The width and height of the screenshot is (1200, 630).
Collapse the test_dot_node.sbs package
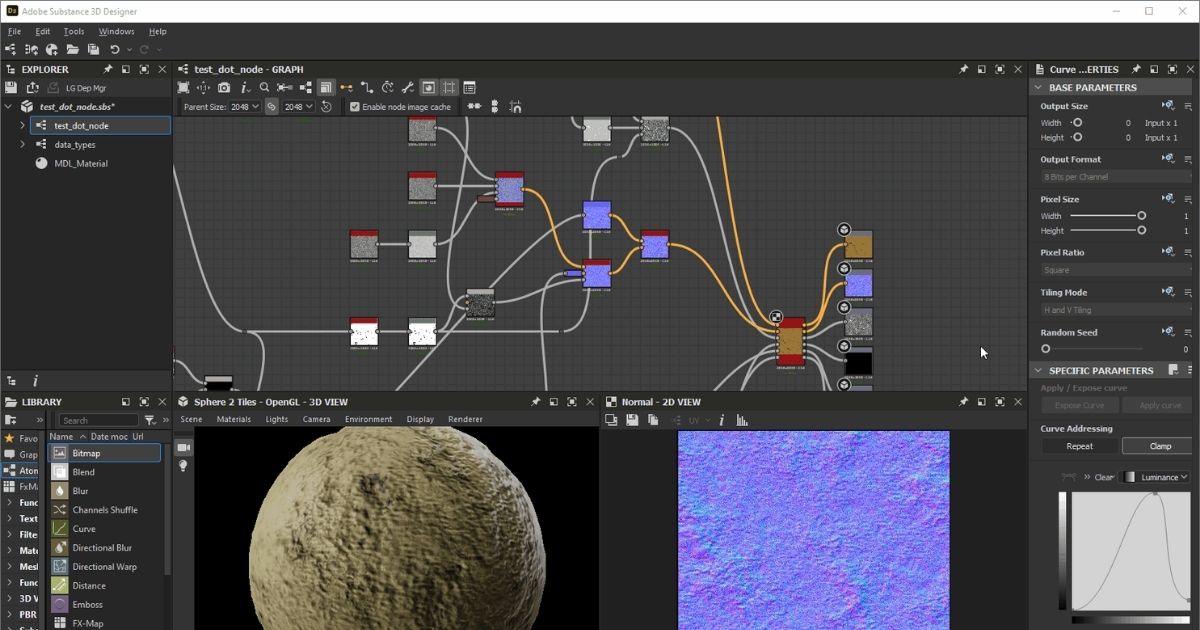click(8, 107)
